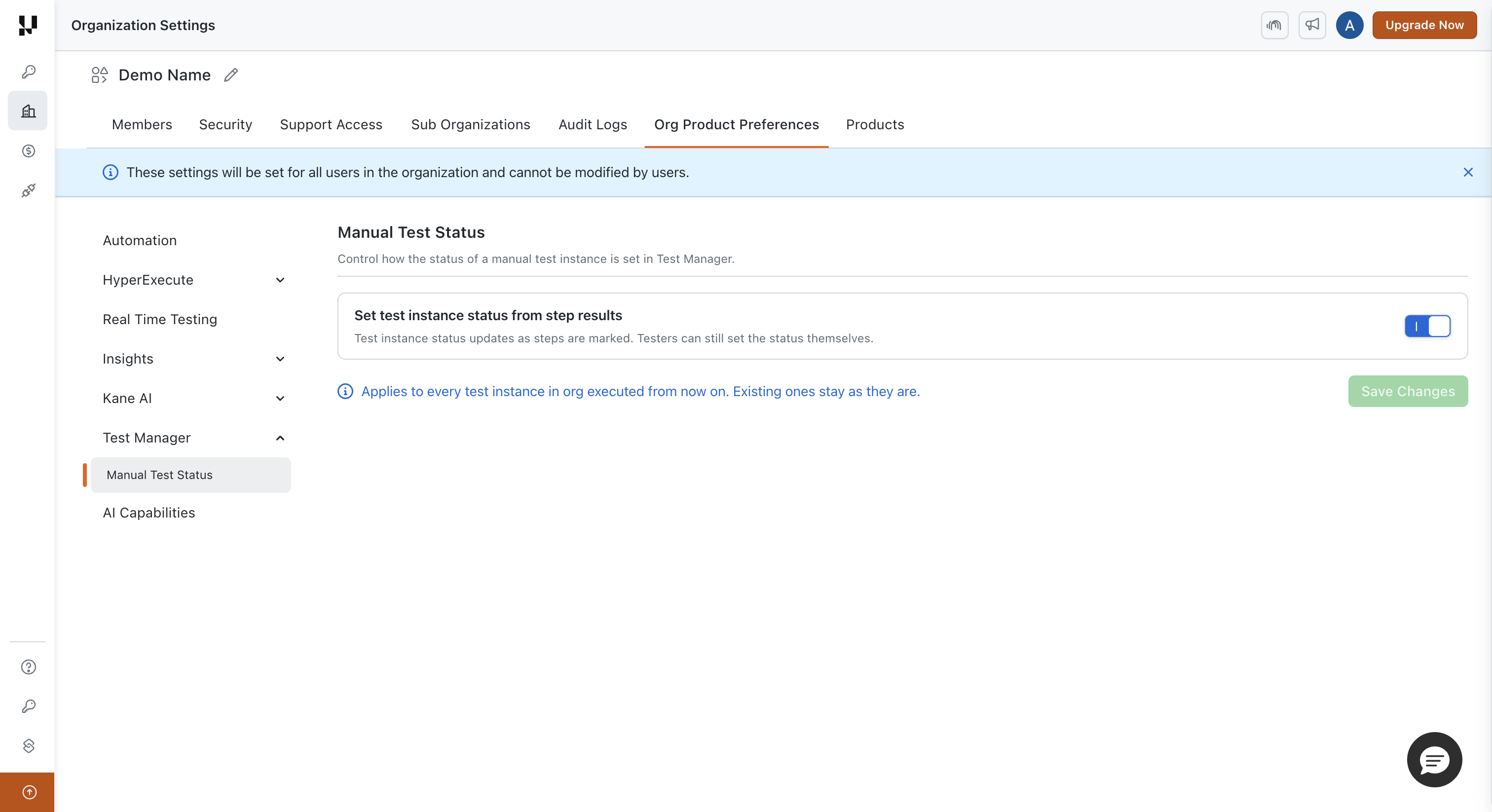This screenshot has width=1492, height=812.
Task: Click the hexagon S sidebar icon
Action: pyautogui.click(x=29, y=746)
